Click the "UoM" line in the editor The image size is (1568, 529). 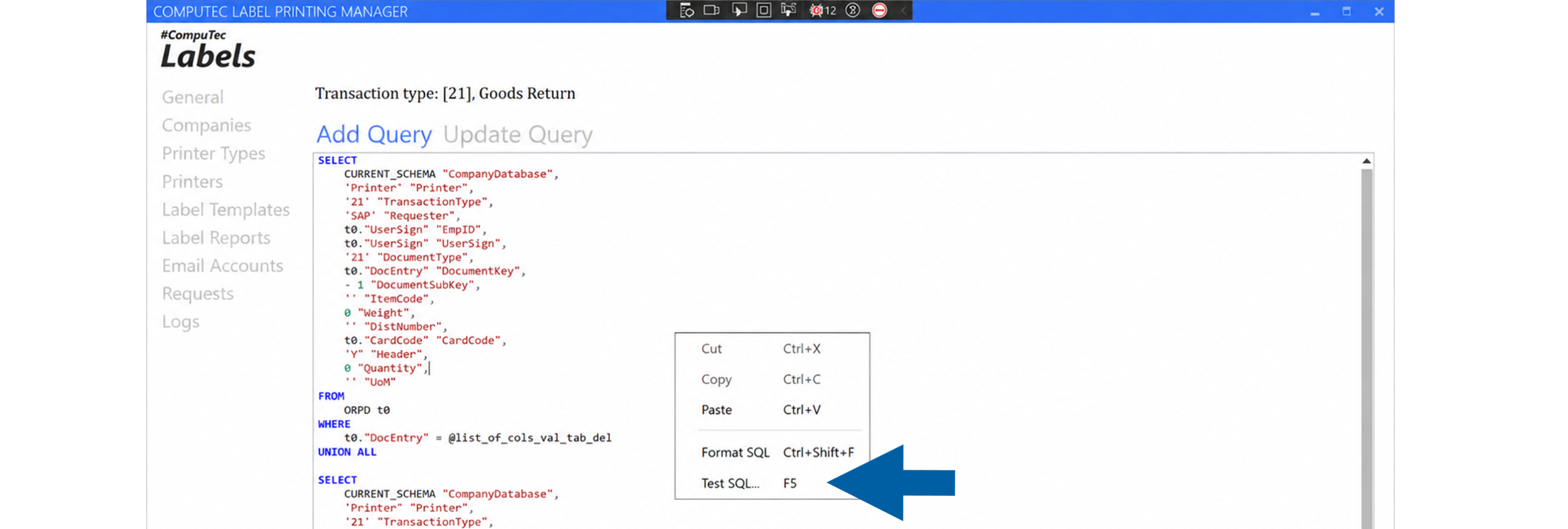(x=370, y=382)
